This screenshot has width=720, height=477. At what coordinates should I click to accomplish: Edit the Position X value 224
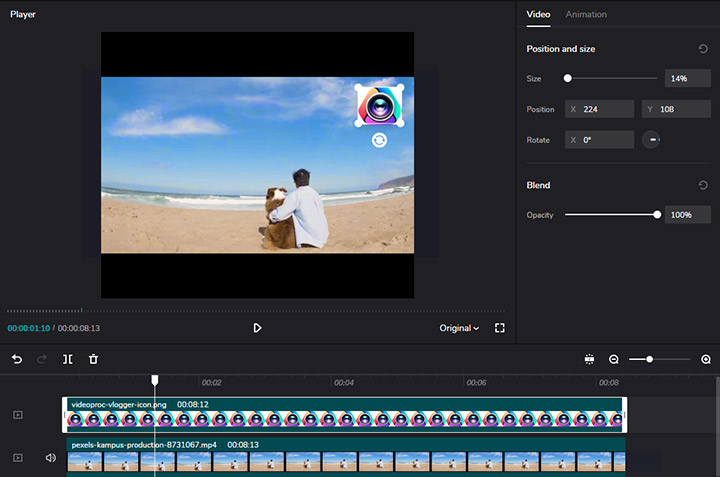pos(599,109)
